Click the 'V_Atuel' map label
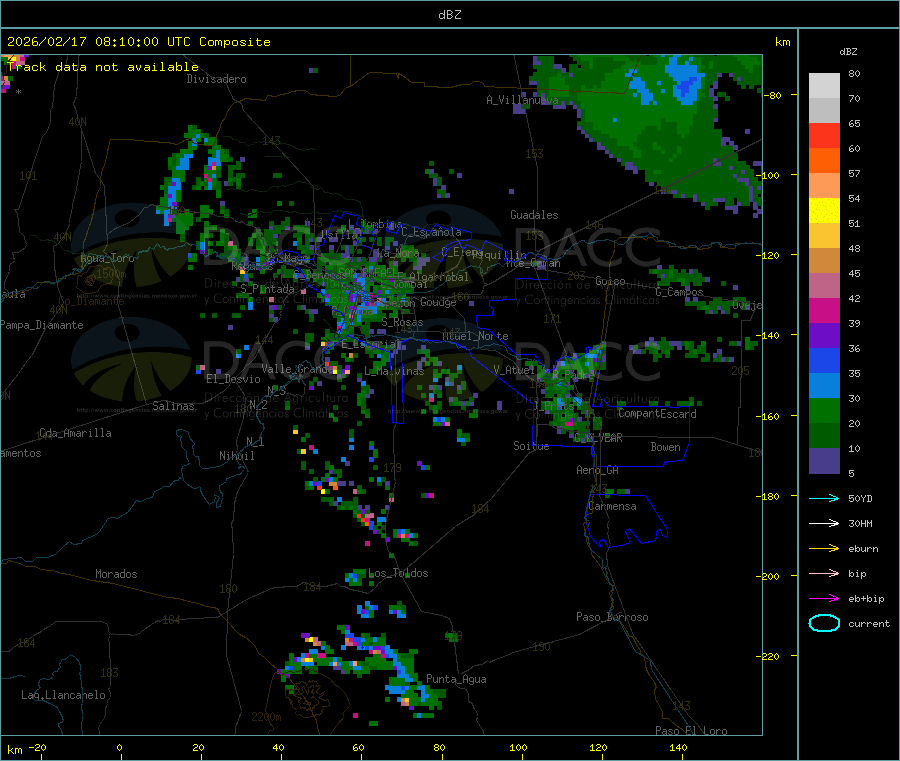Image resolution: width=900 pixels, height=761 pixels. tap(514, 370)
